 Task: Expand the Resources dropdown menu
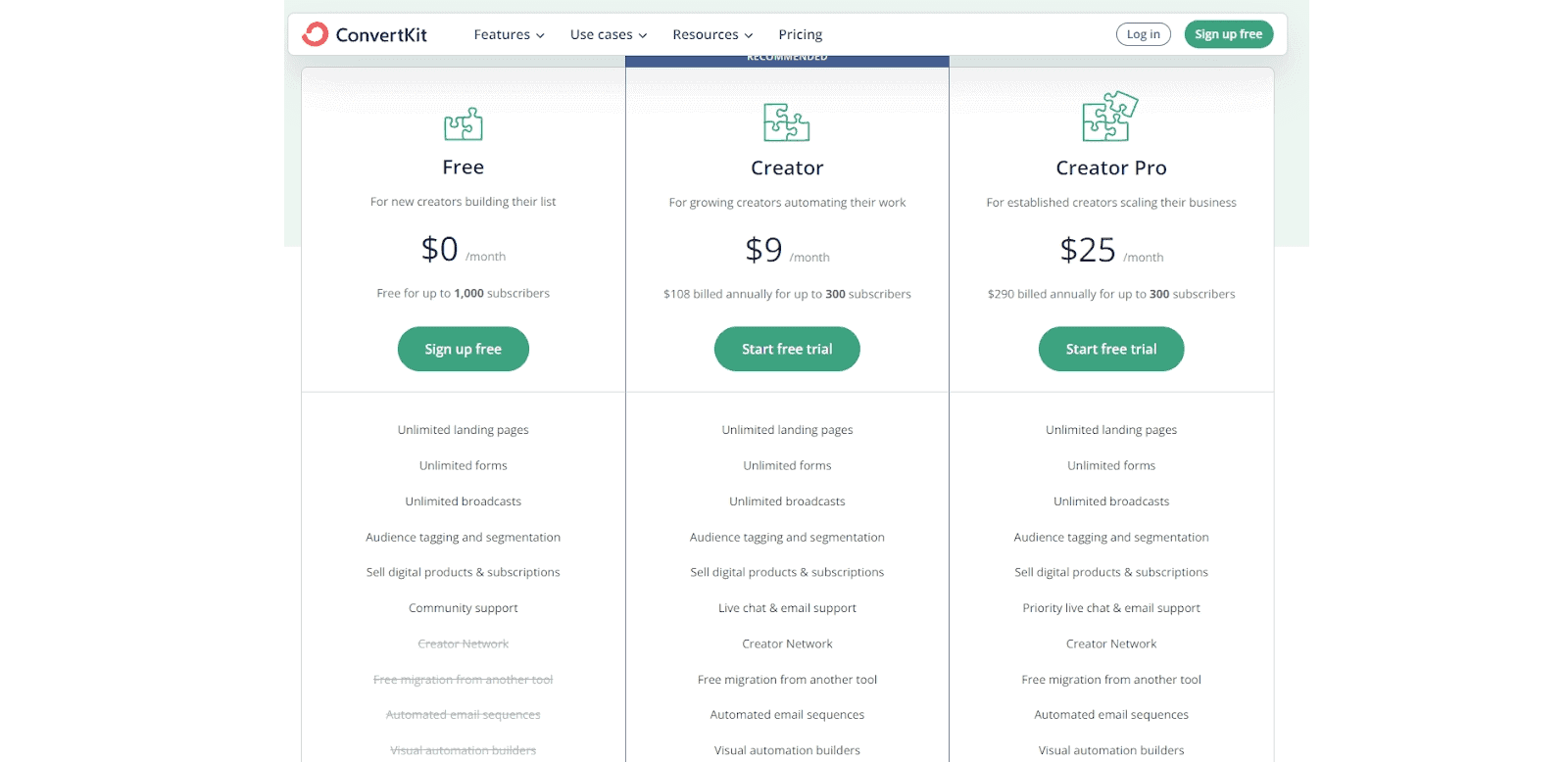[x=712, y=34]
